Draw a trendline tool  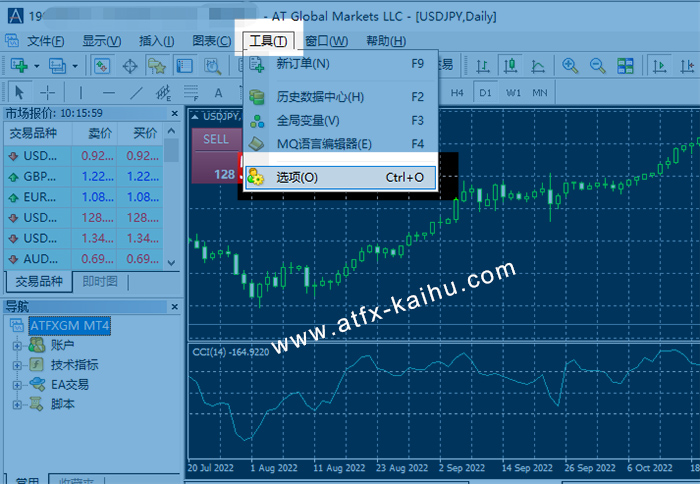pyautogui.click(x=136, y=93)
